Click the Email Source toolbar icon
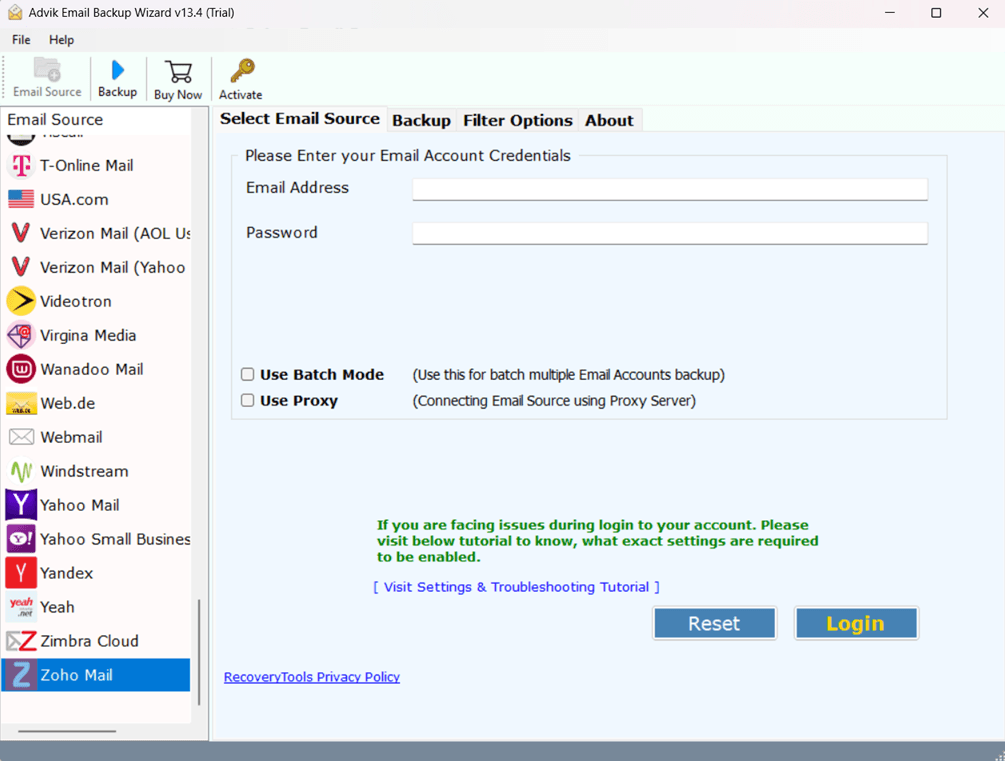 point(47,69)
